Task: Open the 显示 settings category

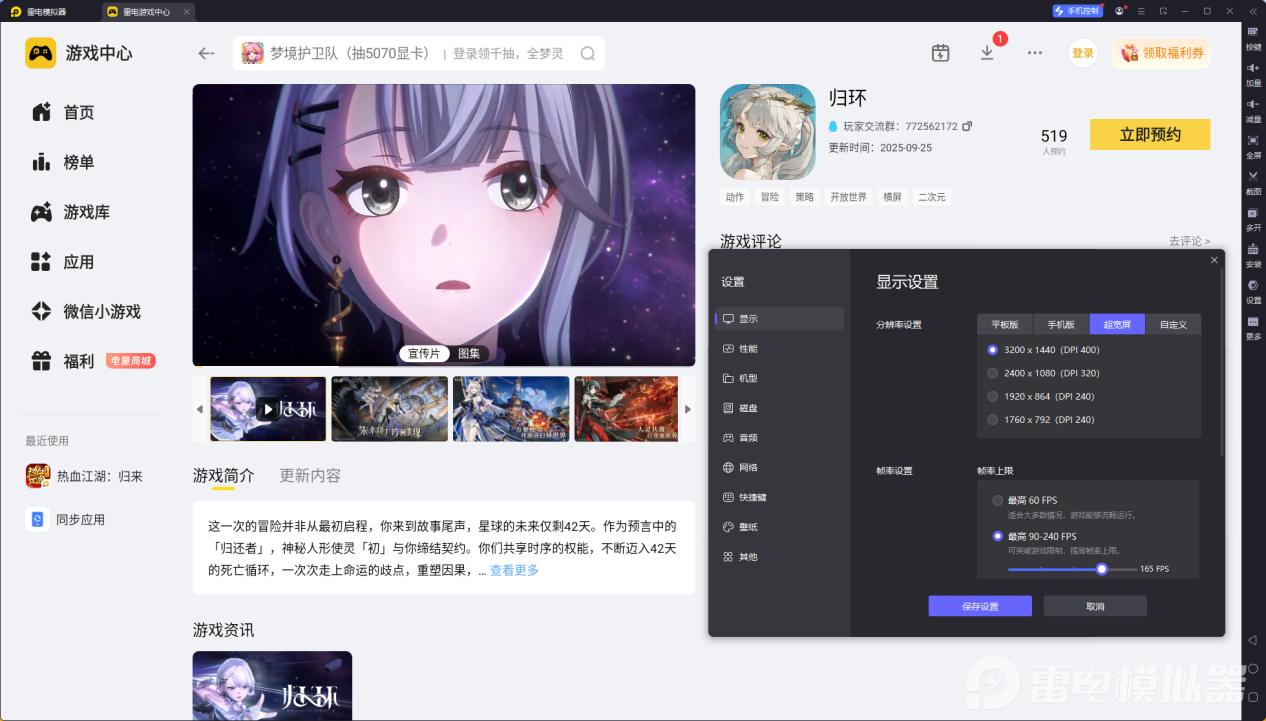Action: pyautogui.click(x=780, y=319)
